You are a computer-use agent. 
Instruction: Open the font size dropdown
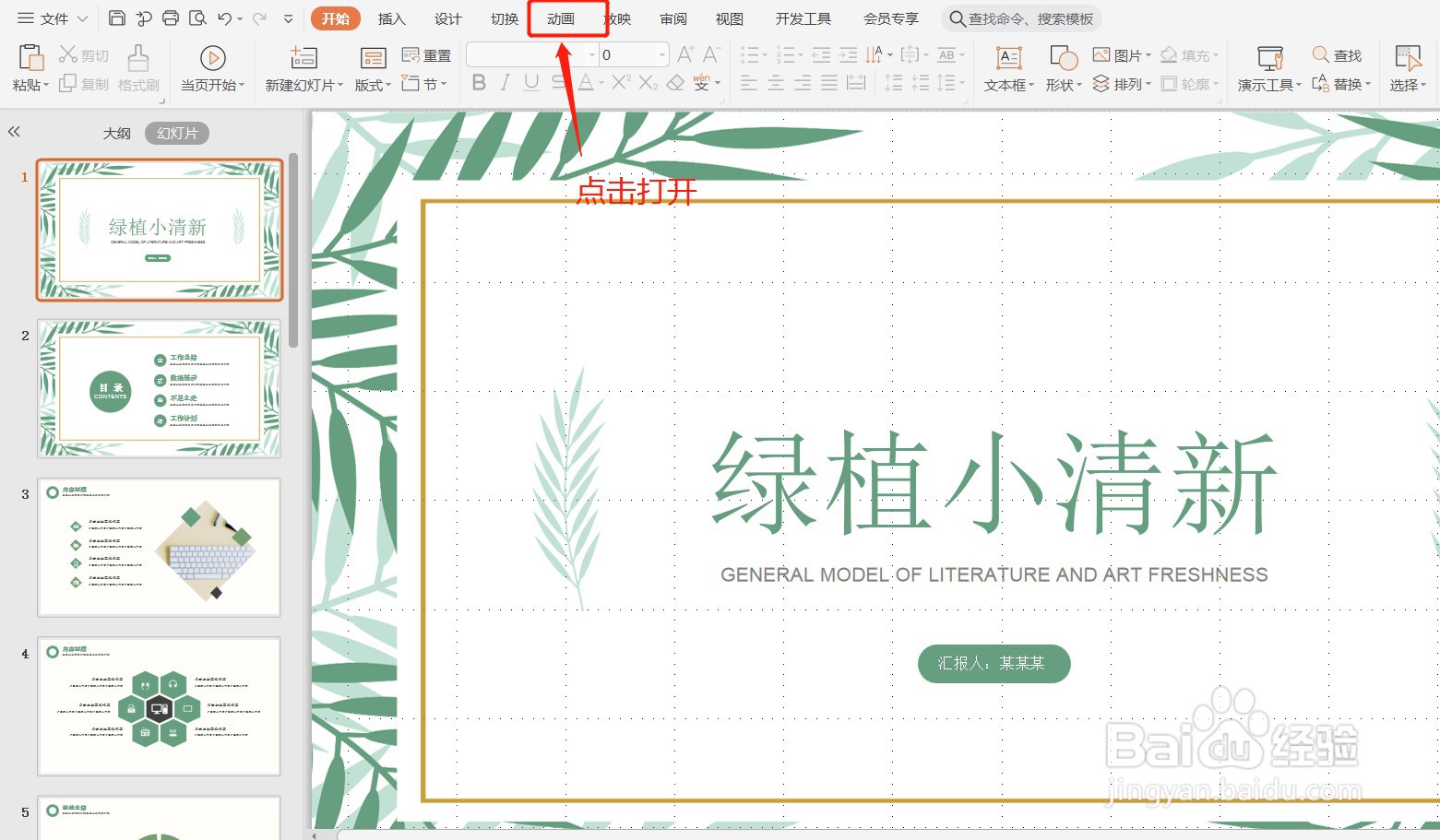click(x=660, y=54)
